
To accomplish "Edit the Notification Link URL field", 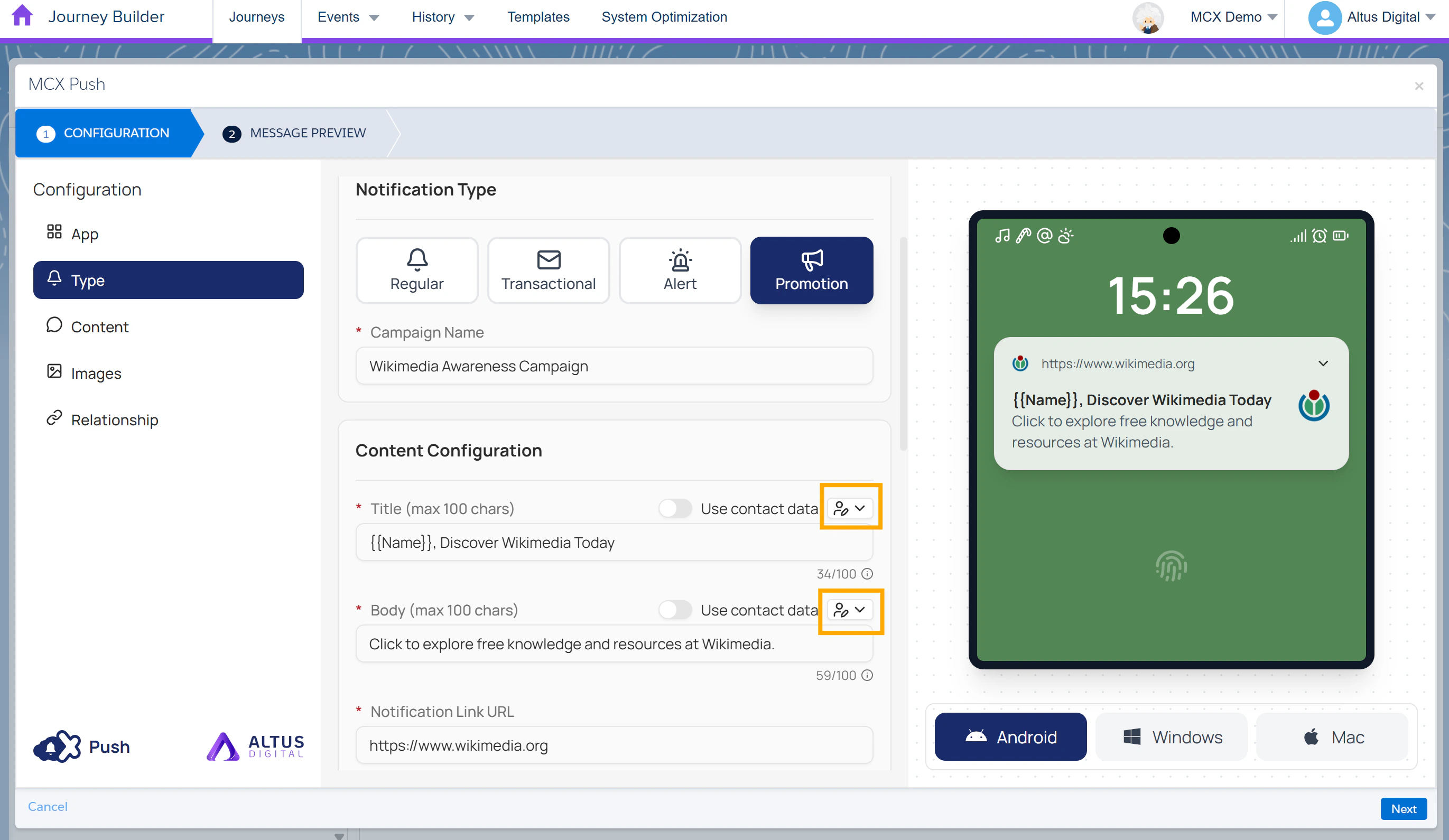I will coord(614,745).
